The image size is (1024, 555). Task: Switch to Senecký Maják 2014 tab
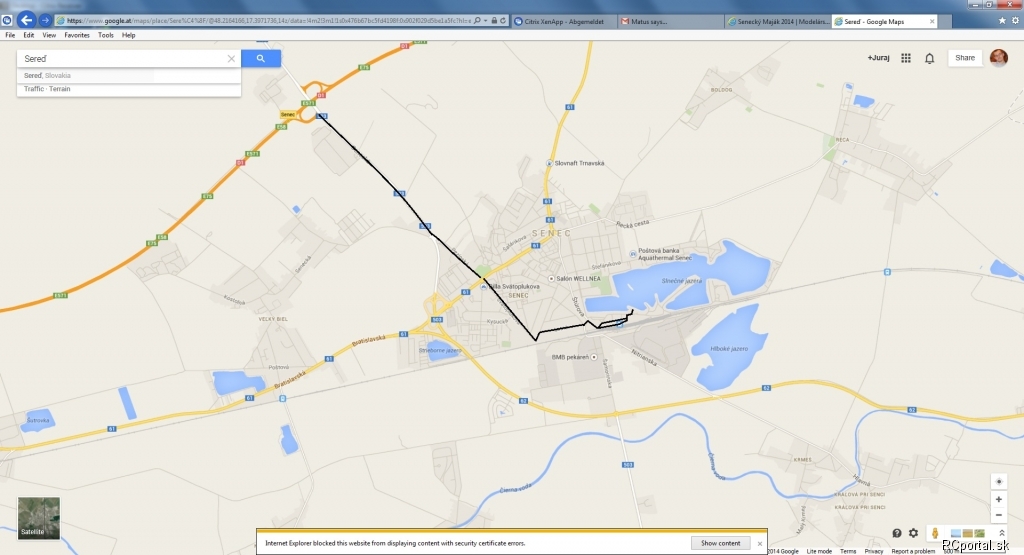pos(777,22)
